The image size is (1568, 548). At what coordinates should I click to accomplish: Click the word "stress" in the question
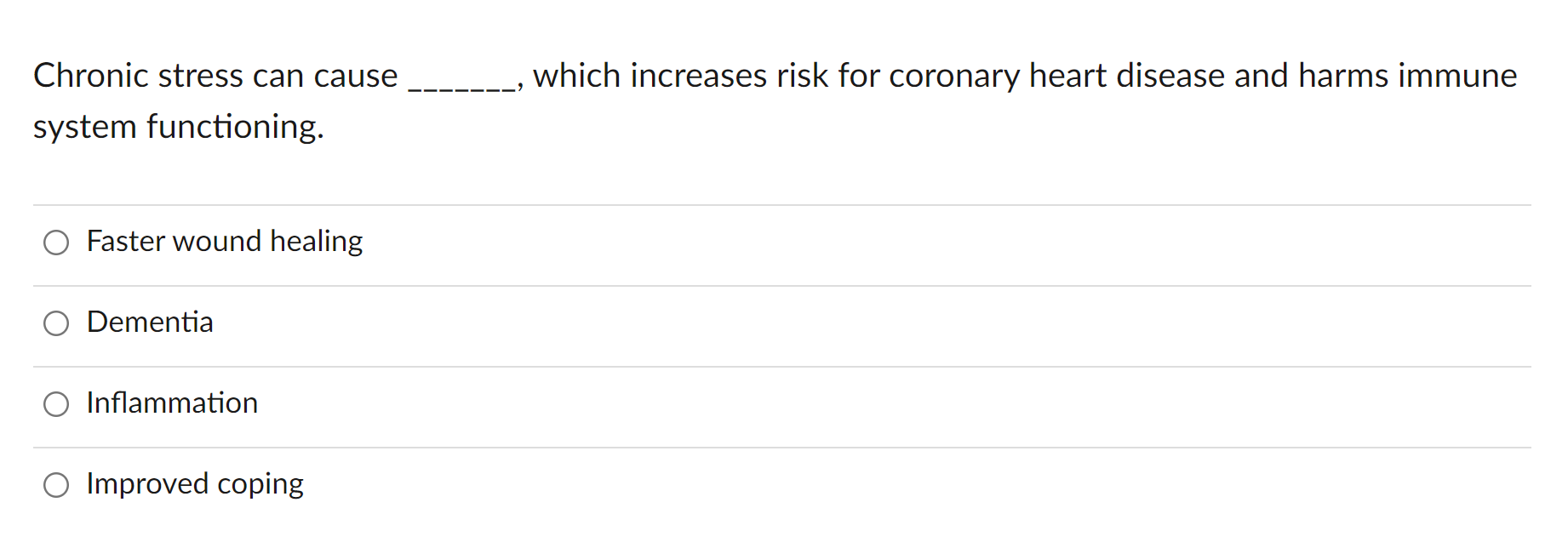coord(201,76)
